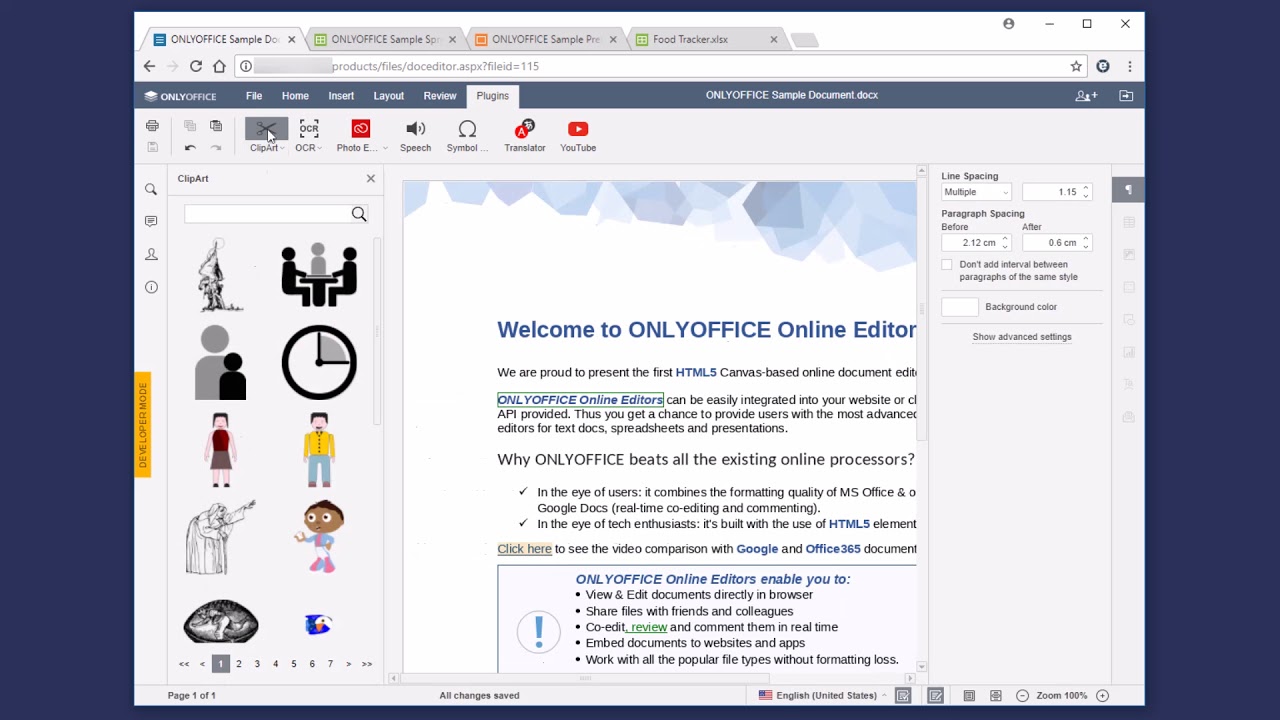Image resolution: width=1280 pixels, height=720 pixels.
Task: Open the ClipArt plugin
Action: tap(265, 136)
